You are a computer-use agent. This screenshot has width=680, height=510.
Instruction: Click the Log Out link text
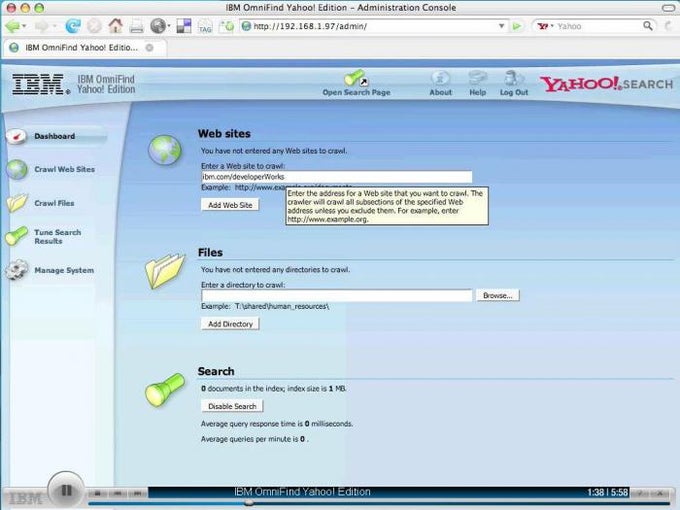coord(514,92)
